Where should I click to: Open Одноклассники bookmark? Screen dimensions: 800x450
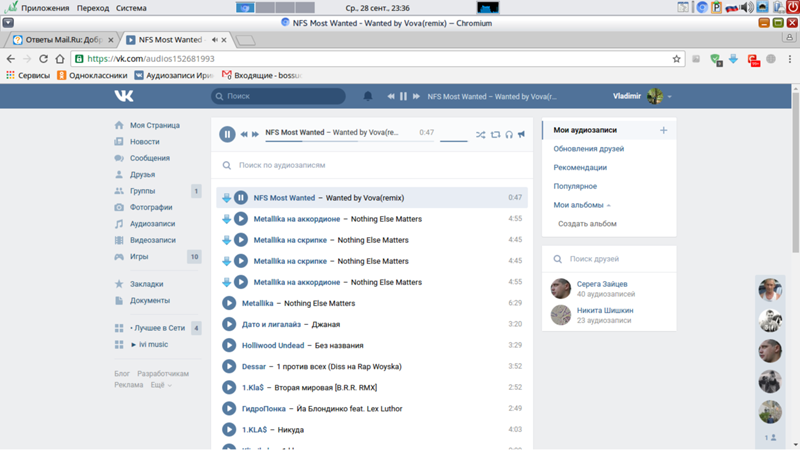coord(92,76)
